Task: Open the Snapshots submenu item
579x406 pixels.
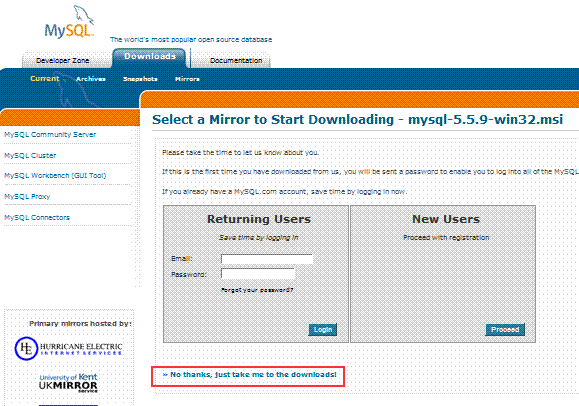Action: (140, 79)
